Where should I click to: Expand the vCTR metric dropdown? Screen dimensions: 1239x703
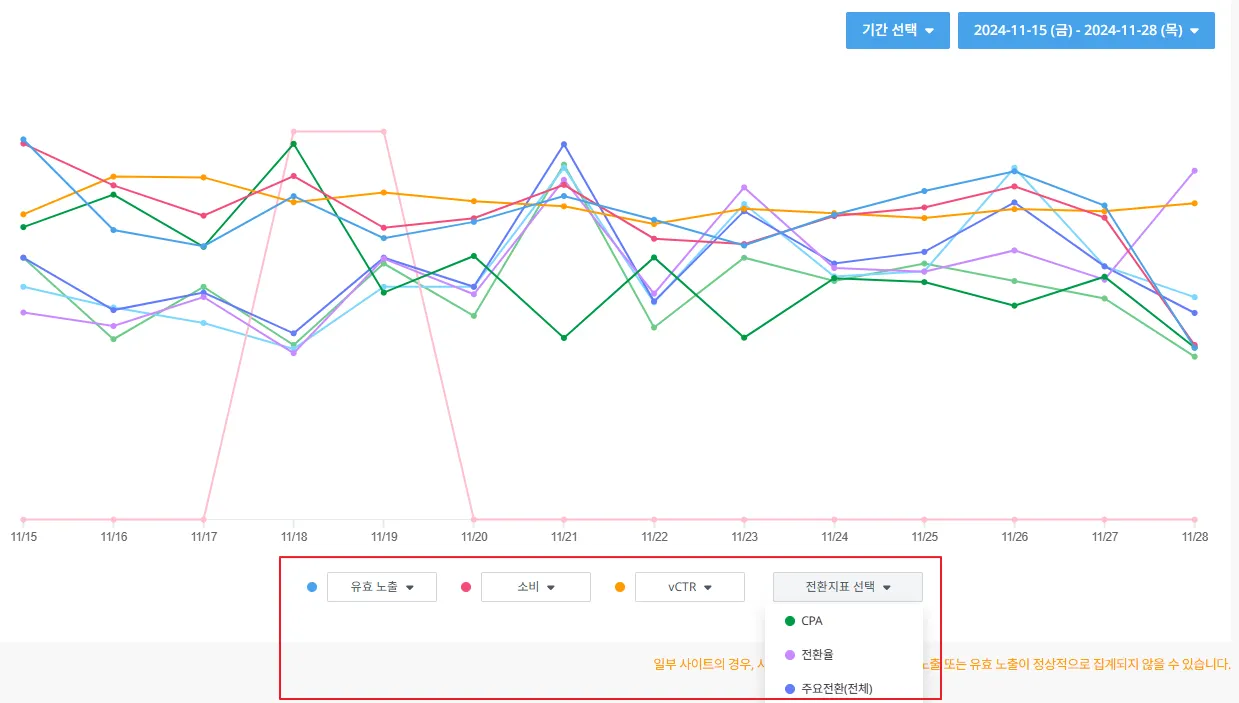coord(689,587)
